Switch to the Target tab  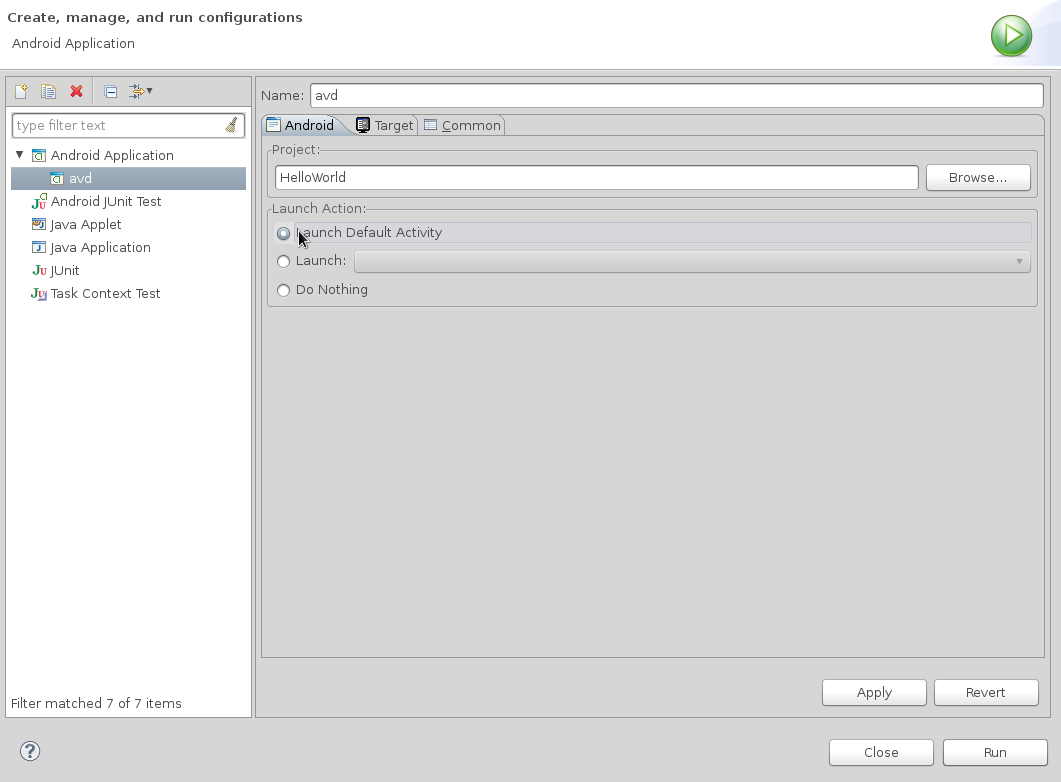(385, 125)
